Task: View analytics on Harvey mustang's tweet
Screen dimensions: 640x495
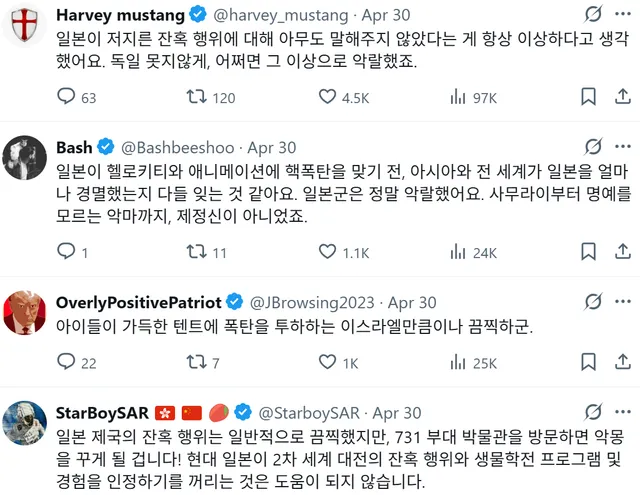Action: (460, 97)
